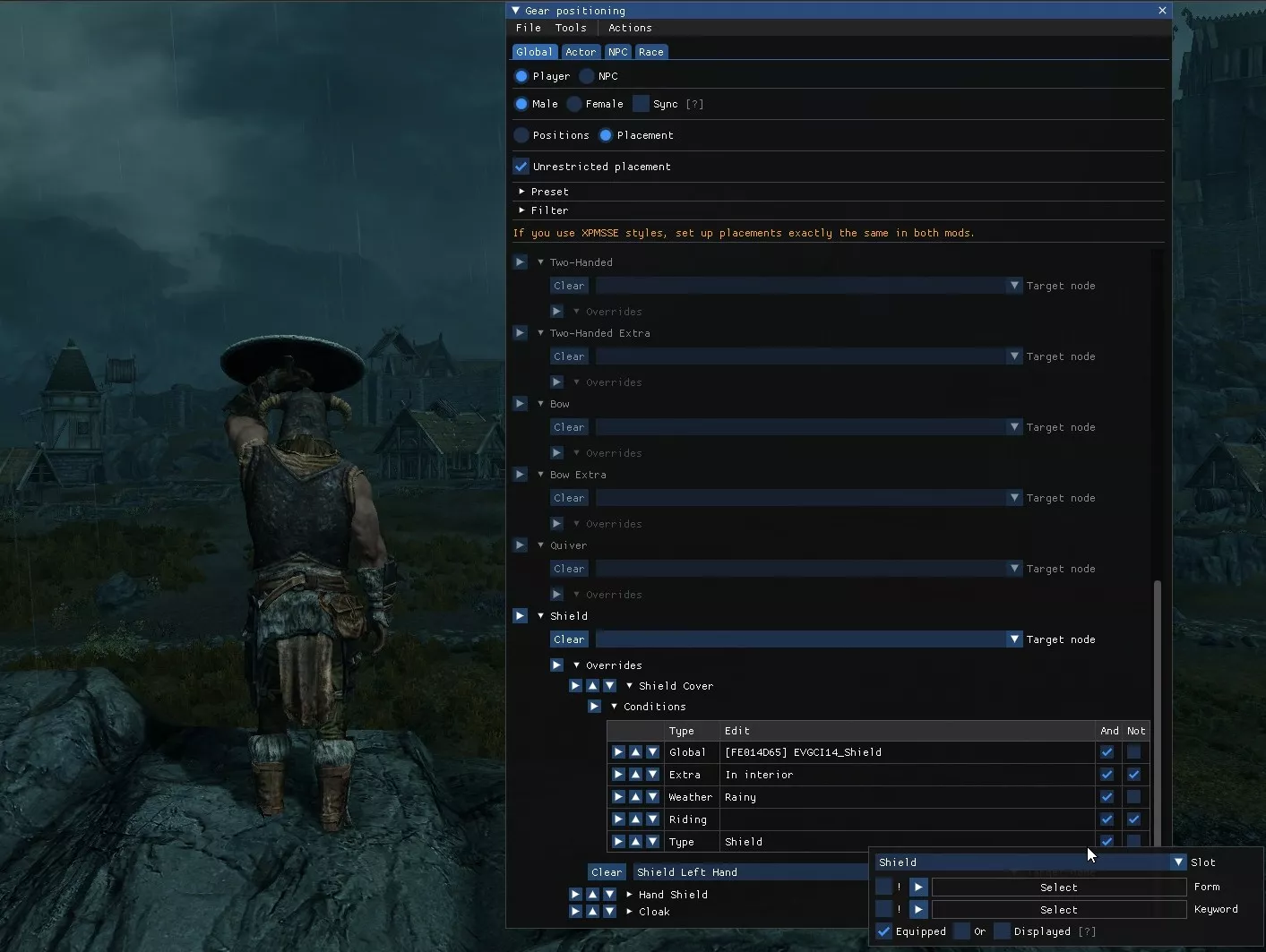Move Hand Shield override up

coord(592,895)
